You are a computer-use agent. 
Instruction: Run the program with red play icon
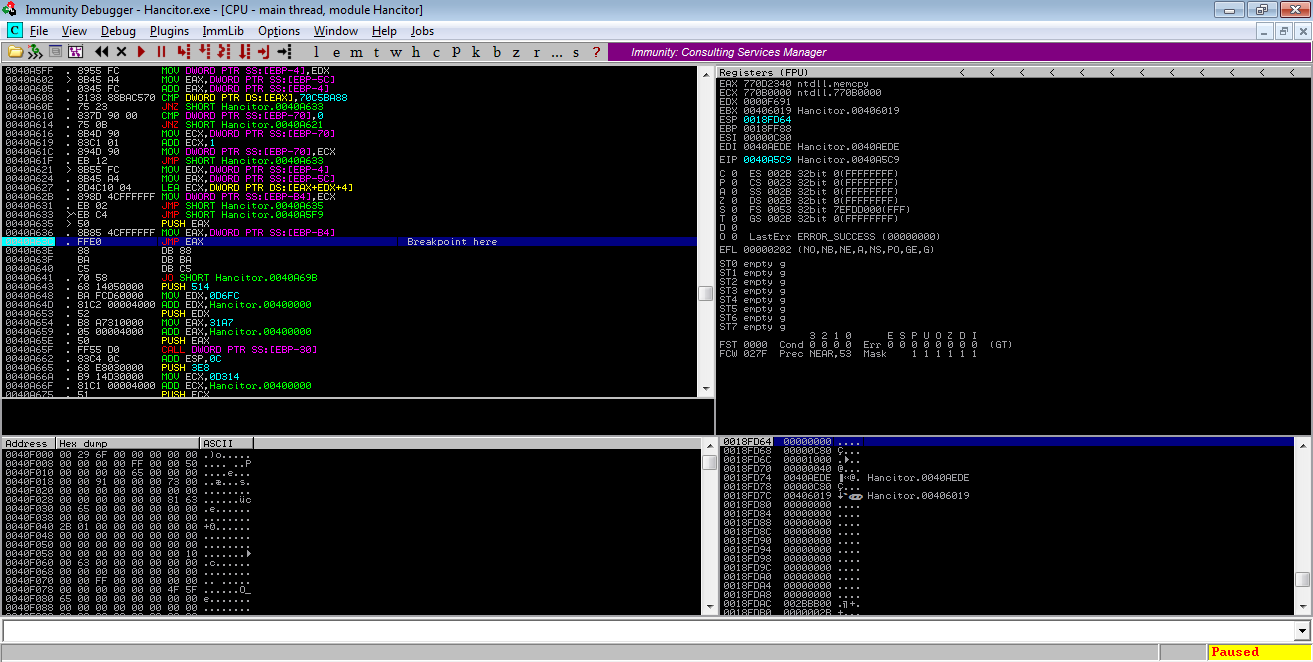click(x=141, y=51)
